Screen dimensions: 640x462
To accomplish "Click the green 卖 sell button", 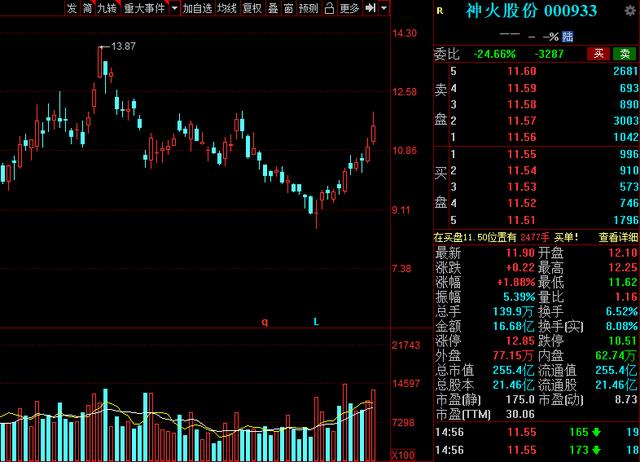I will [x=624, y=53].
